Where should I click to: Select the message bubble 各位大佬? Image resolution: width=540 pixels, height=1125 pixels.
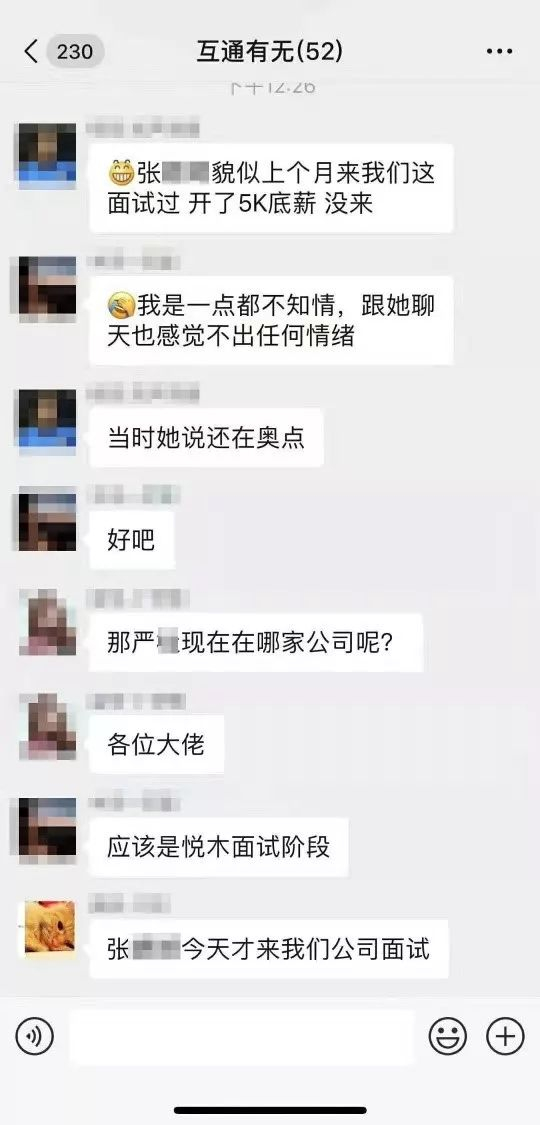tap(156, 744)
